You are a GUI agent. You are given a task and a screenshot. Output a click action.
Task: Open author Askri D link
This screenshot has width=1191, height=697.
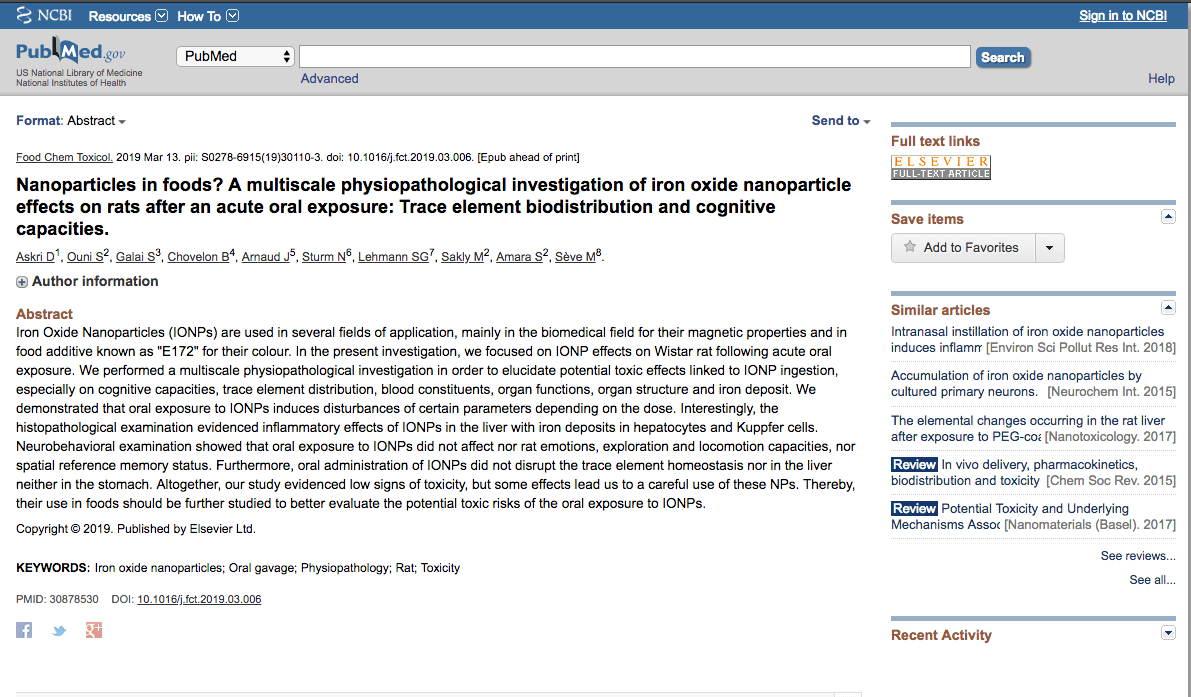(35, 257)
